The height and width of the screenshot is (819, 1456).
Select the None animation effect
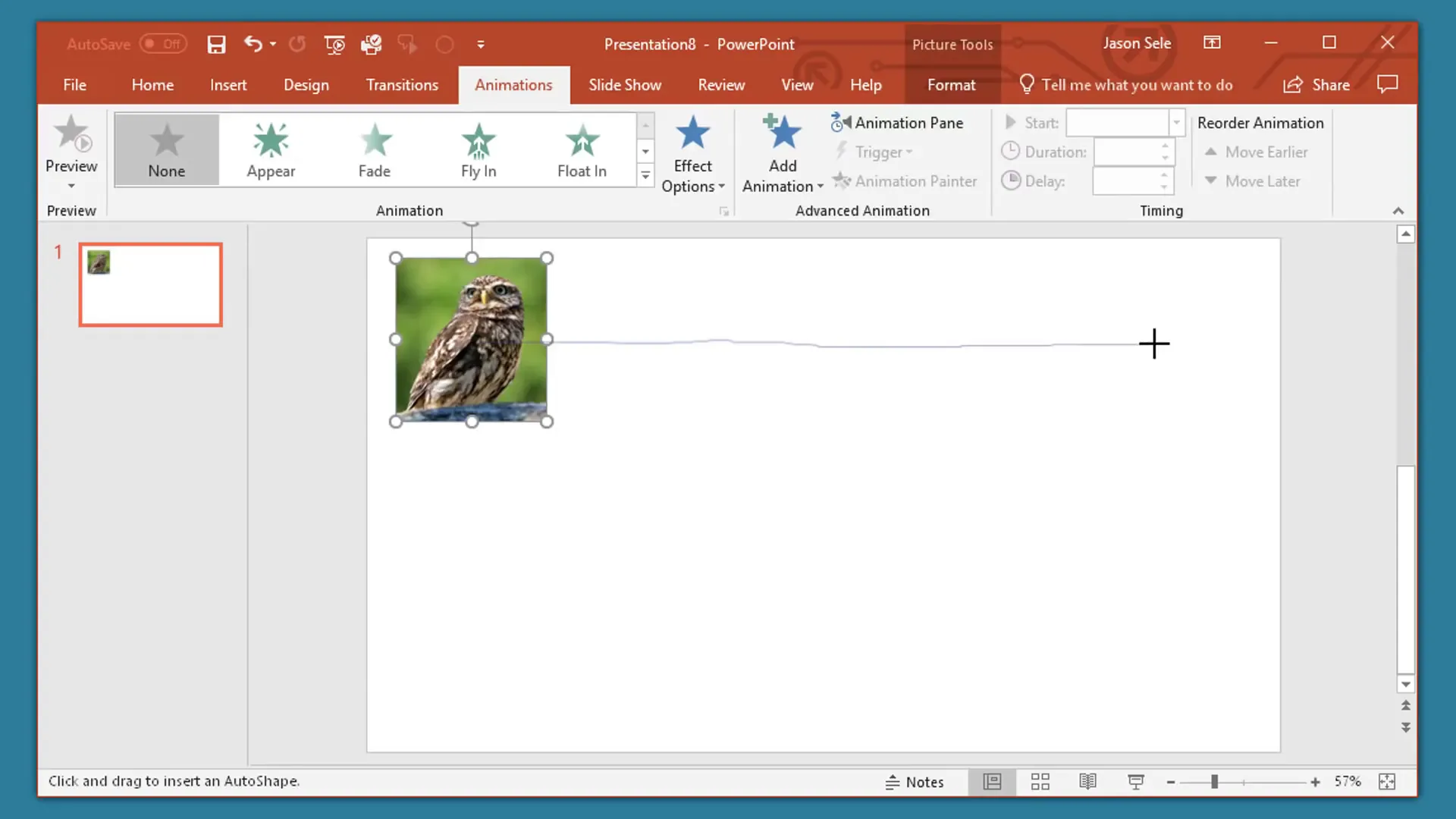tap(167, 149)
